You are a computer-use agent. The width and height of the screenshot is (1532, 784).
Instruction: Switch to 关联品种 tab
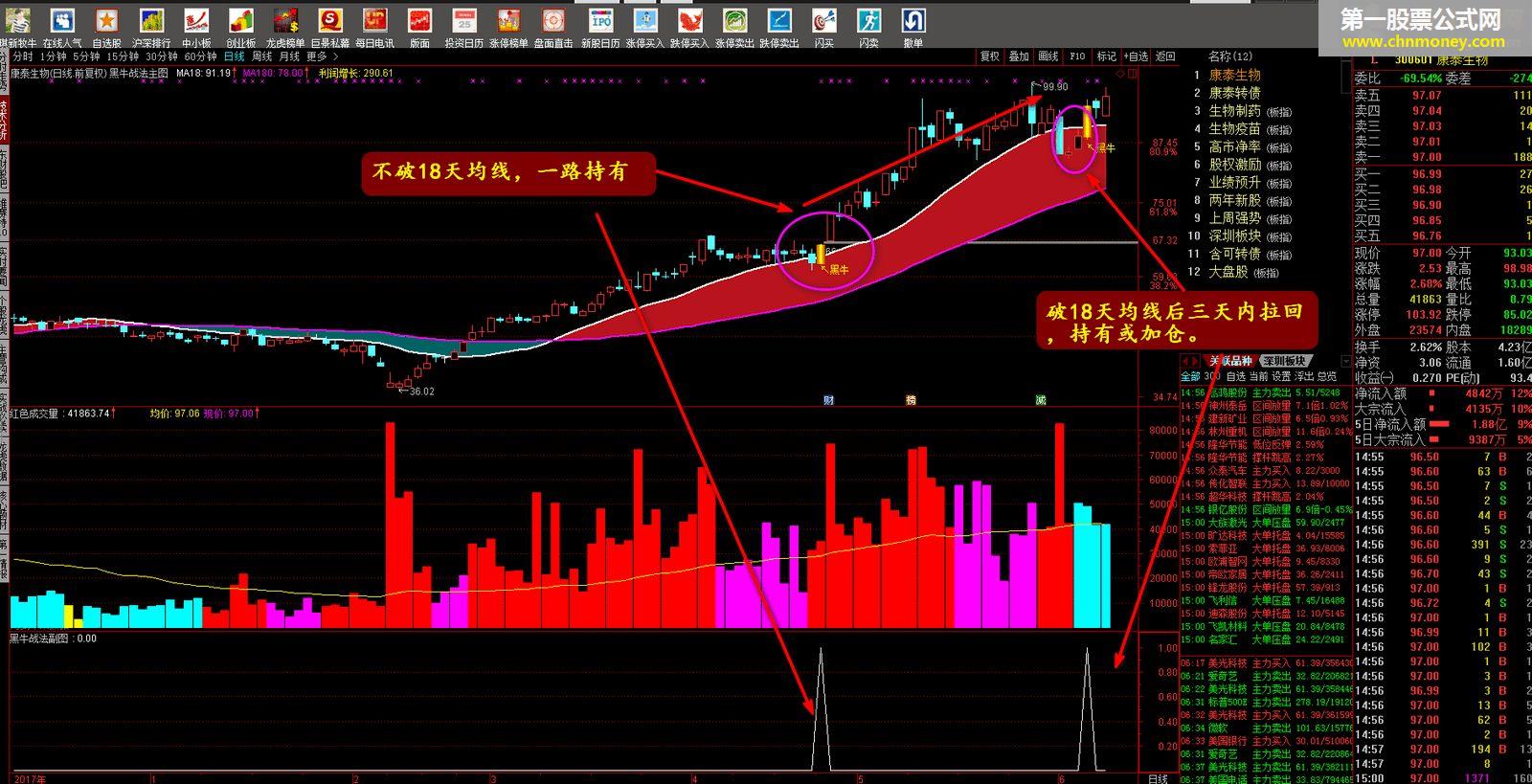pos(1229,362)
